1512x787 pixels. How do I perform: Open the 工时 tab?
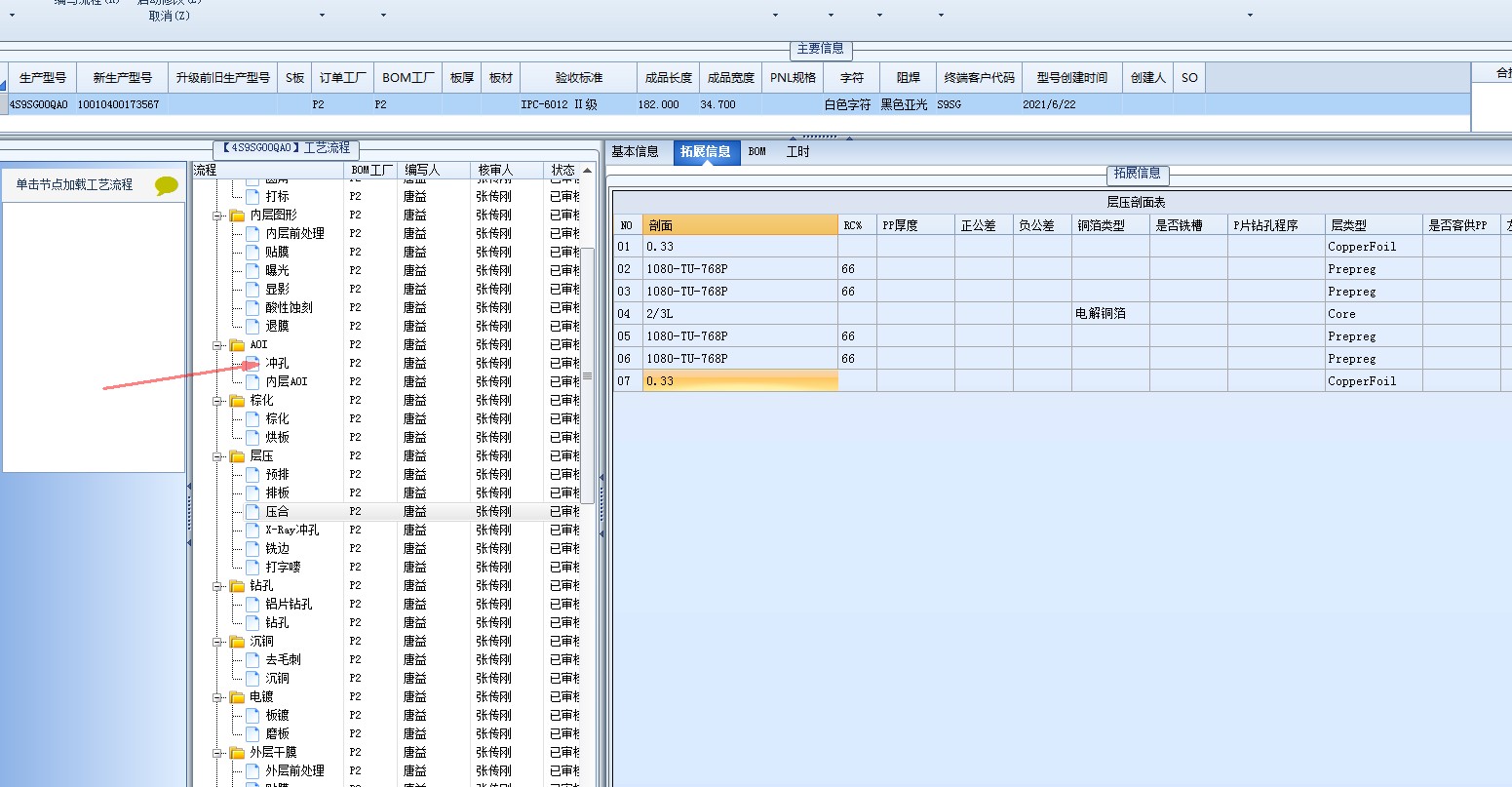point(798,152)
